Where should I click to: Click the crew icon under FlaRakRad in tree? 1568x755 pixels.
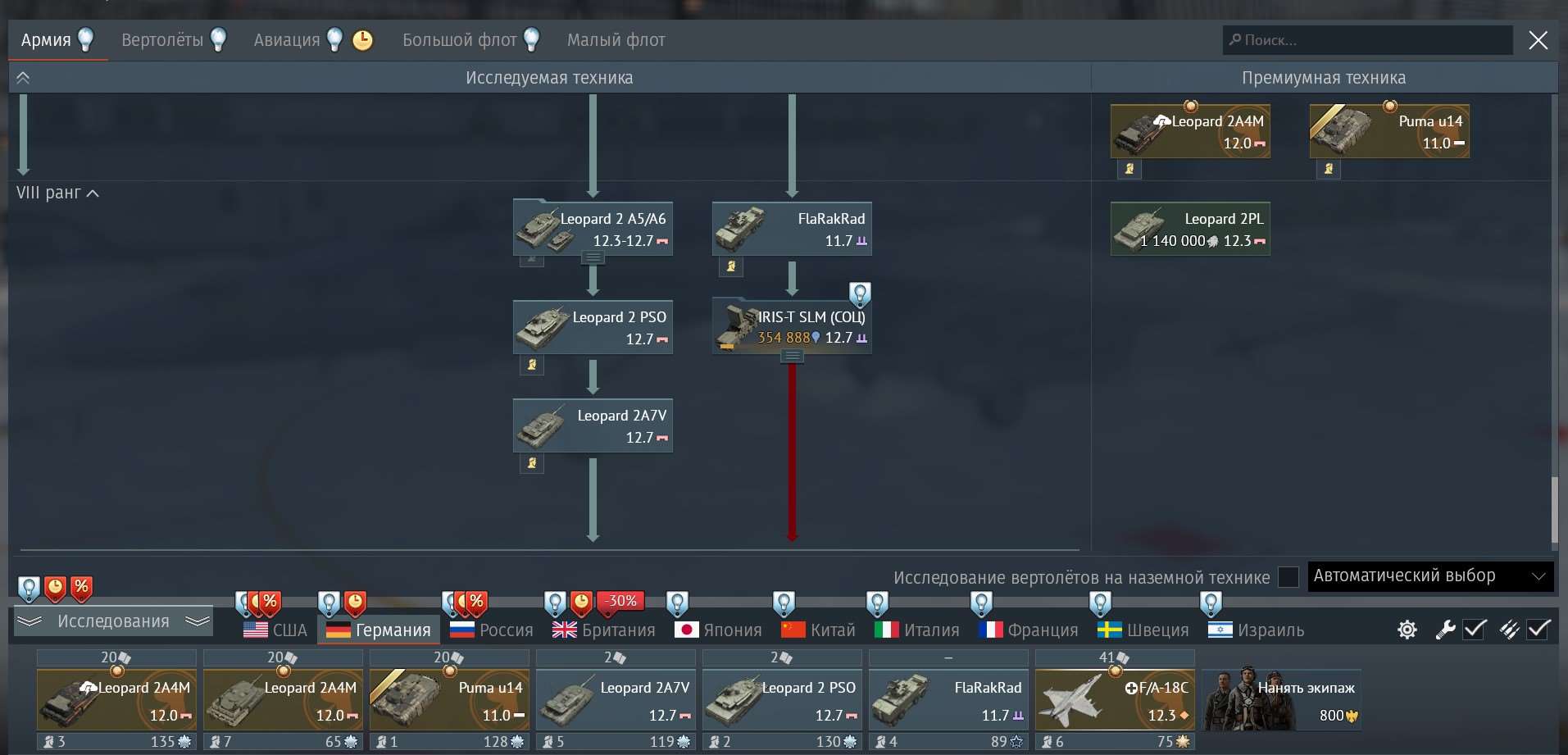point(731,266)
